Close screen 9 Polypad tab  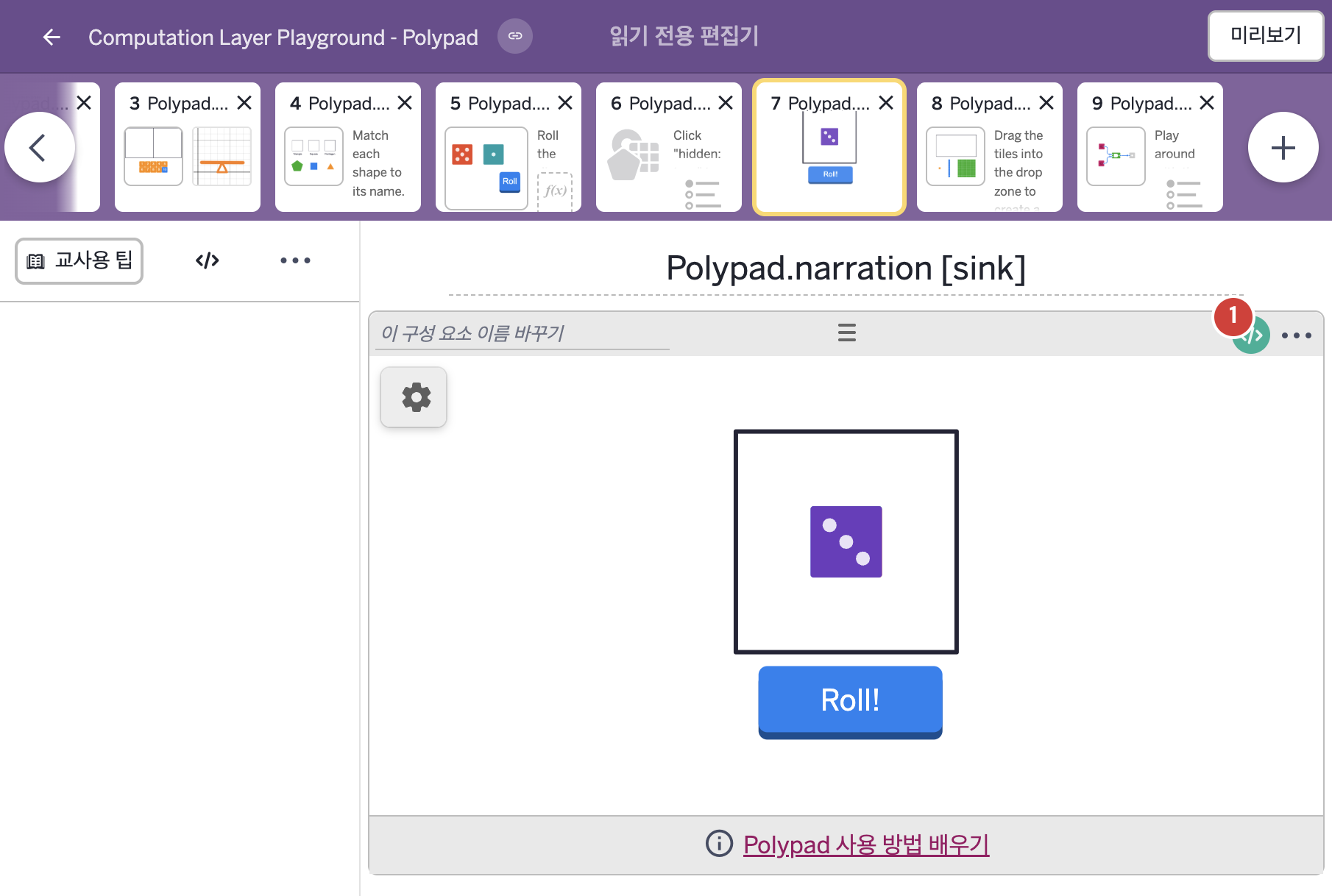point(1207,103)
